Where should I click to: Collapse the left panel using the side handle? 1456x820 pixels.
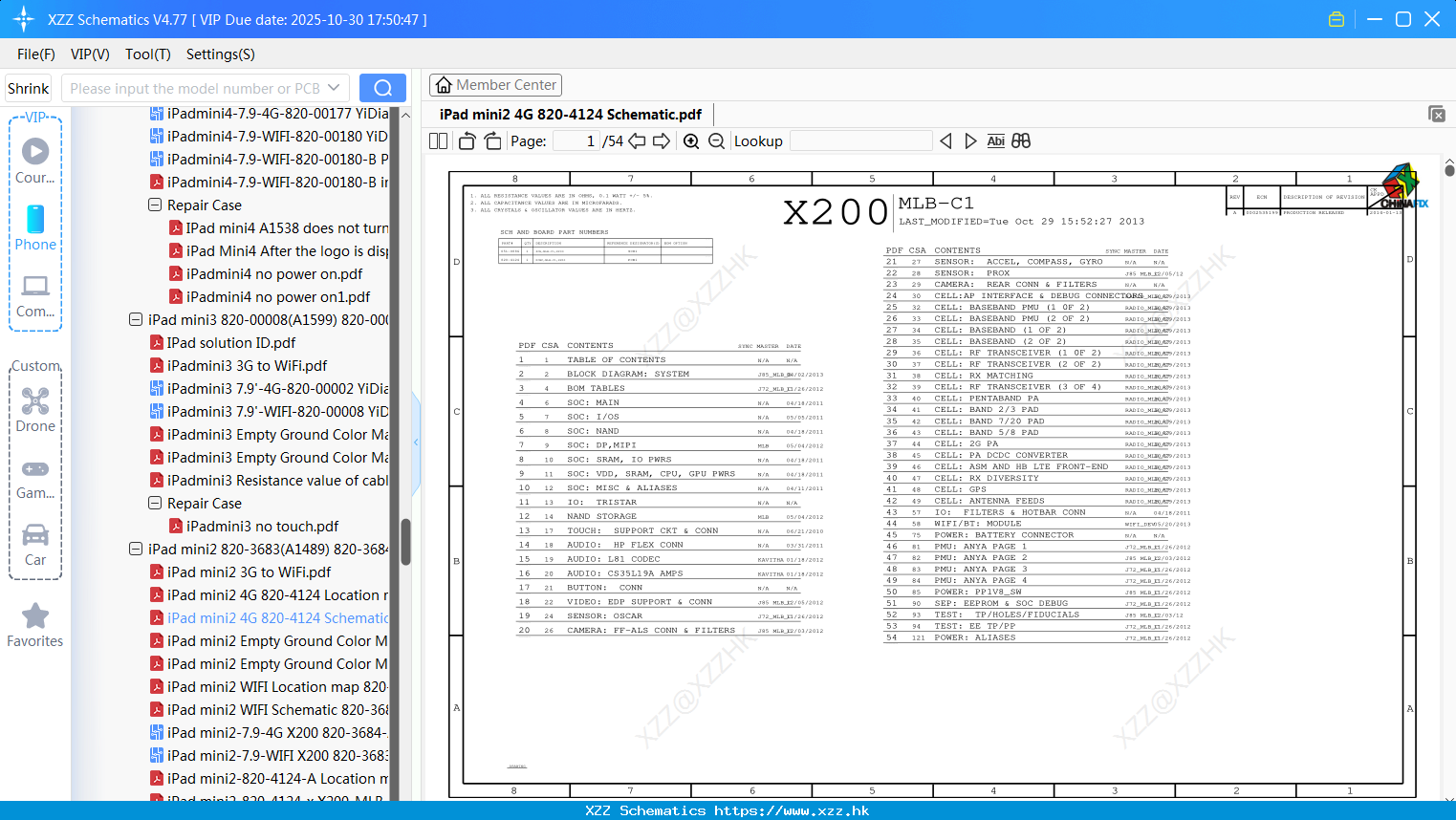[416, 442]
